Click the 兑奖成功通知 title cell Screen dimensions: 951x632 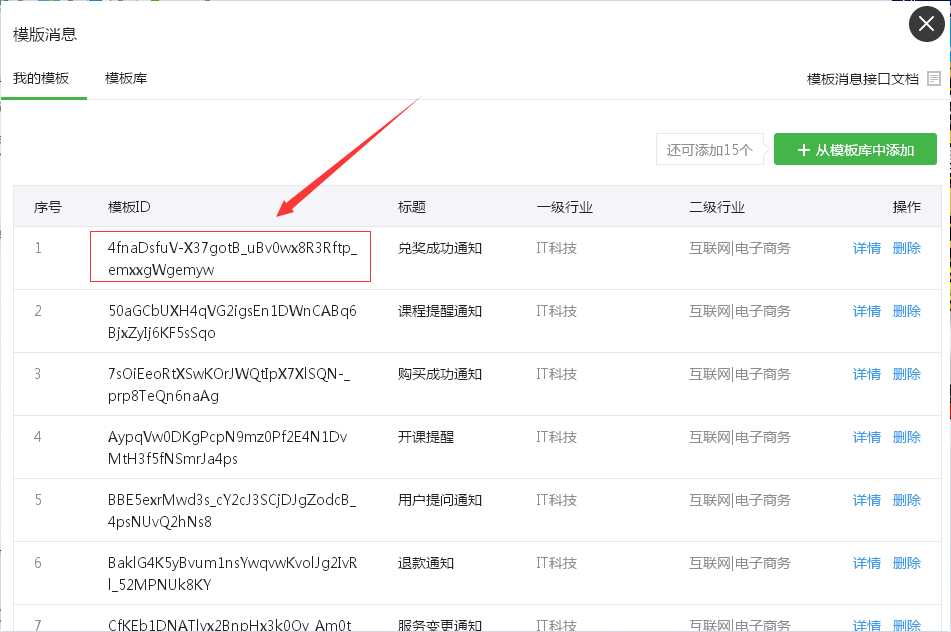[x=440, y=248]
